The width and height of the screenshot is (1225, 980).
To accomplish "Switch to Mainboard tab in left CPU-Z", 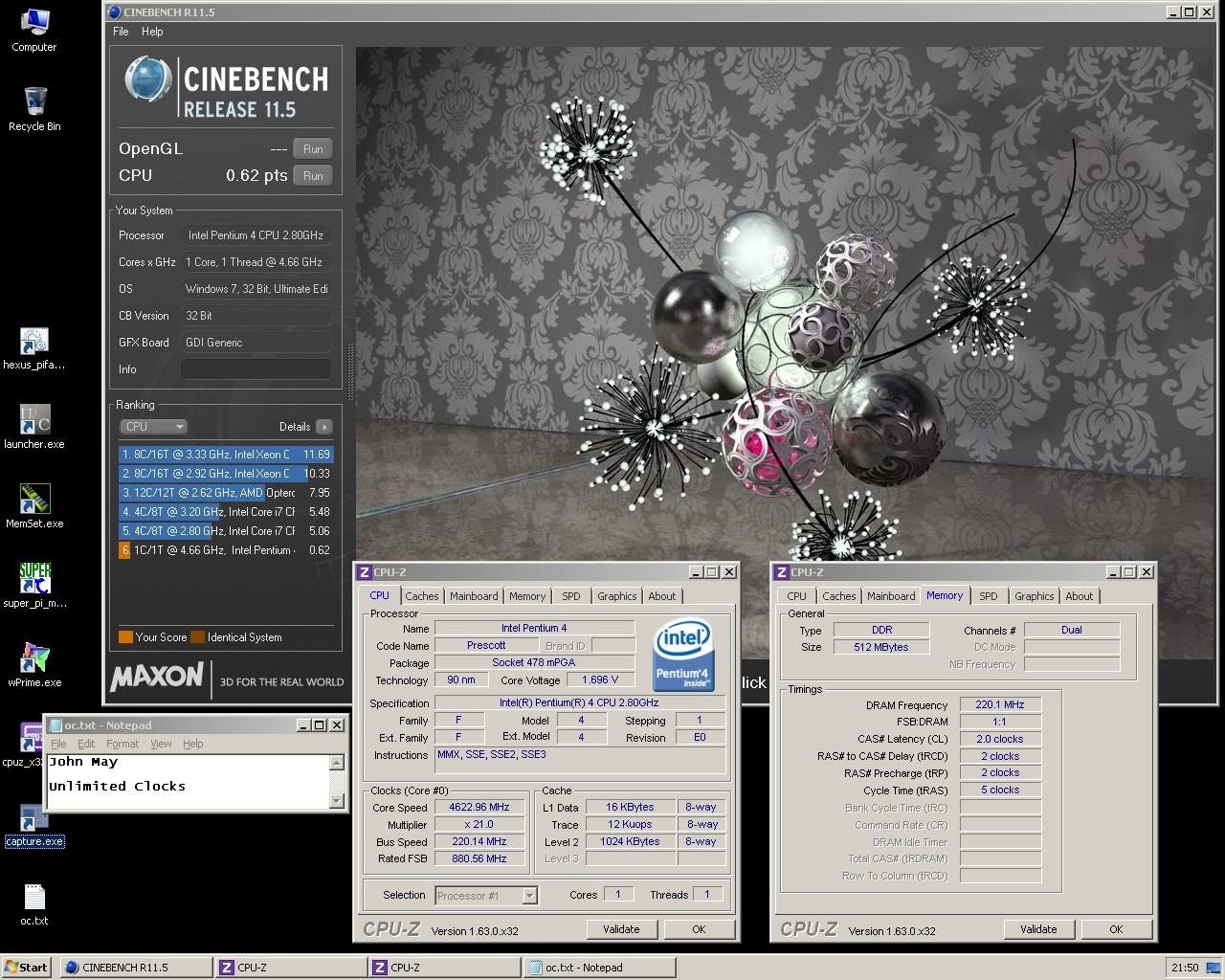I will 474,596.
